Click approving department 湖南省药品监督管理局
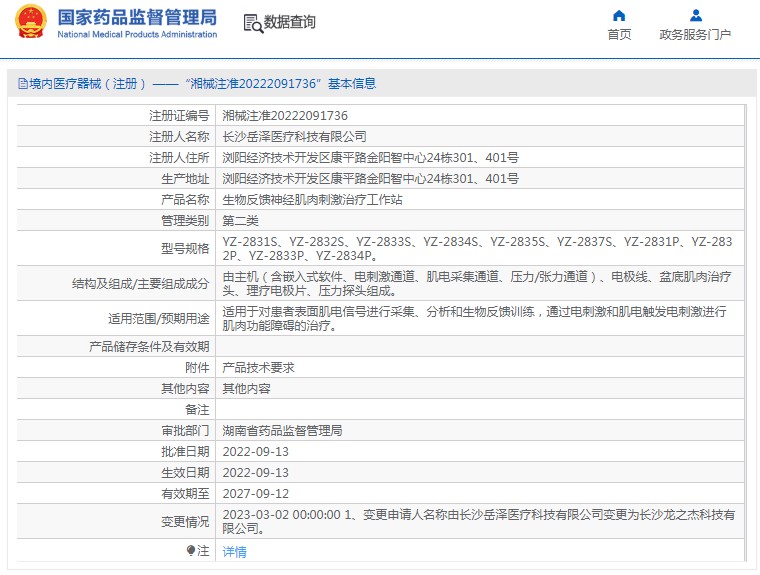Screen dimensions: 760x575 tap(282, 431)
